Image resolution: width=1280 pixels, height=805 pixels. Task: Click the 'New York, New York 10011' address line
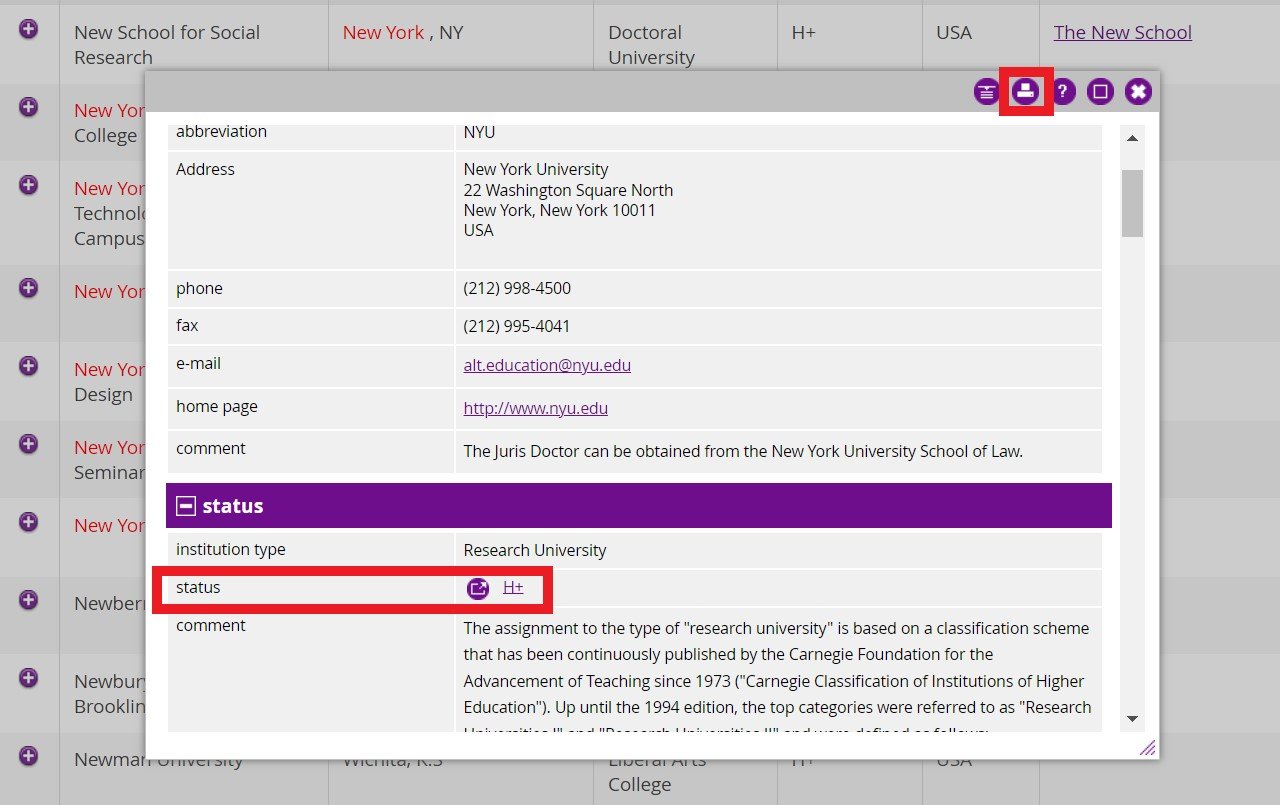coord(560,210)
